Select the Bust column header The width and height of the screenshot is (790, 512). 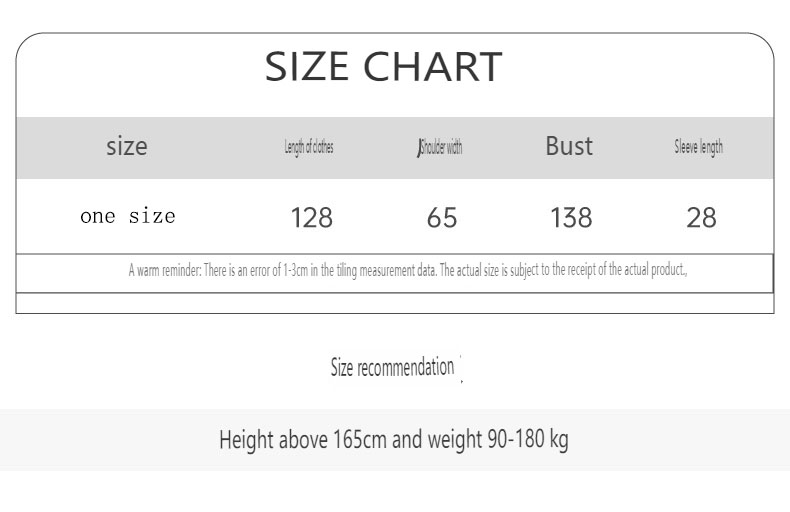pyautogui.click(x=569, y=146)
